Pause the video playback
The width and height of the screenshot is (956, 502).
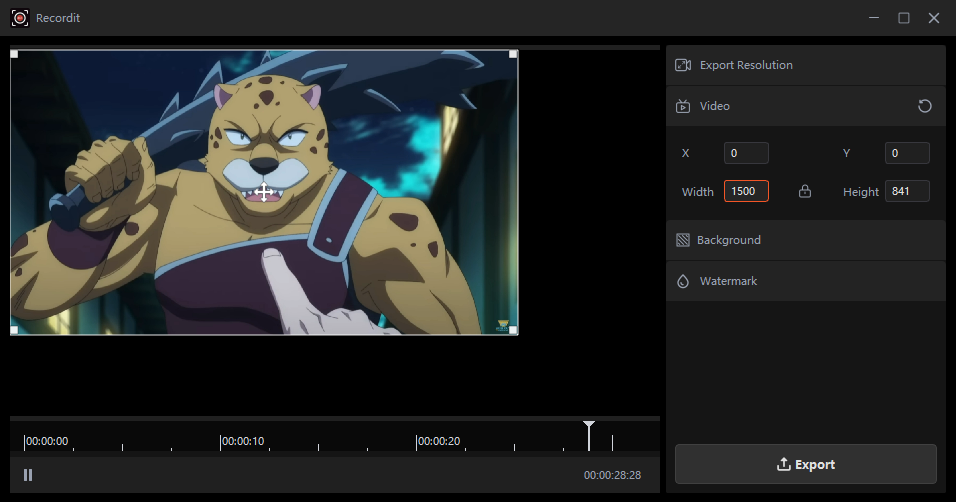tap(28, 475)
